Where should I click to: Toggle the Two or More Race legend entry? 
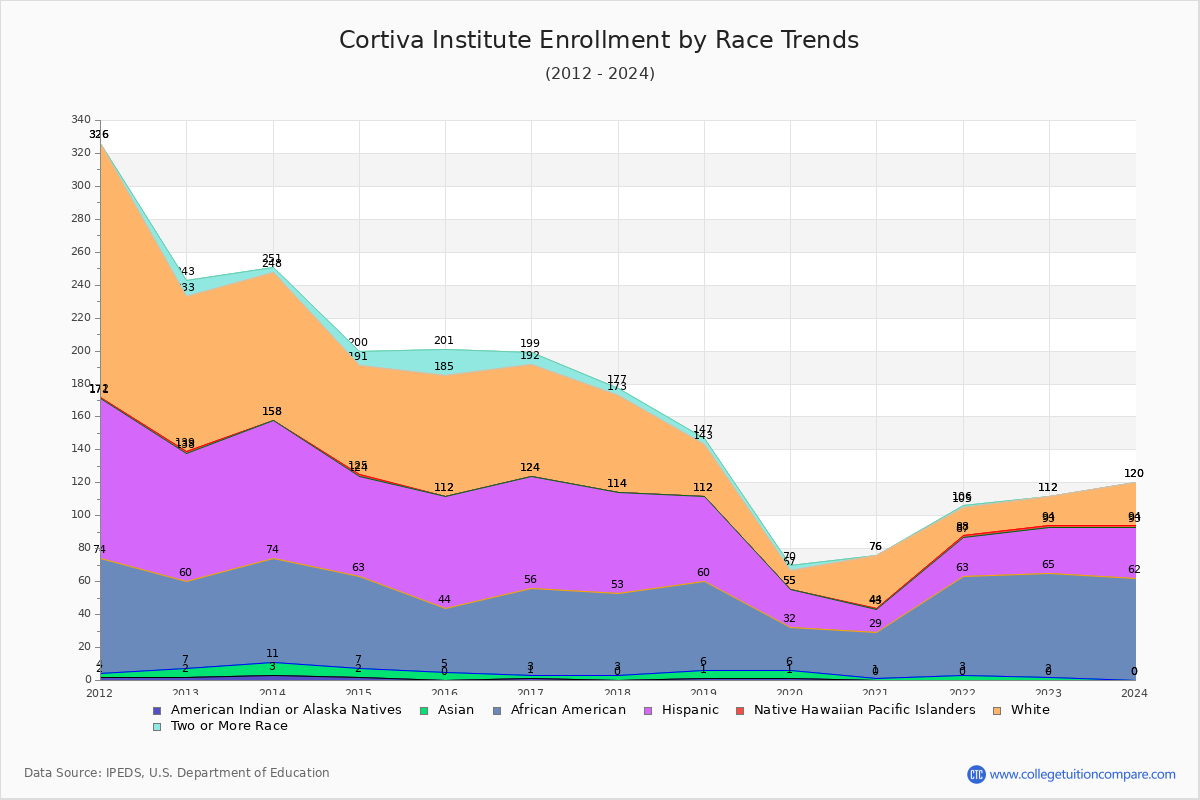(219, 726)
